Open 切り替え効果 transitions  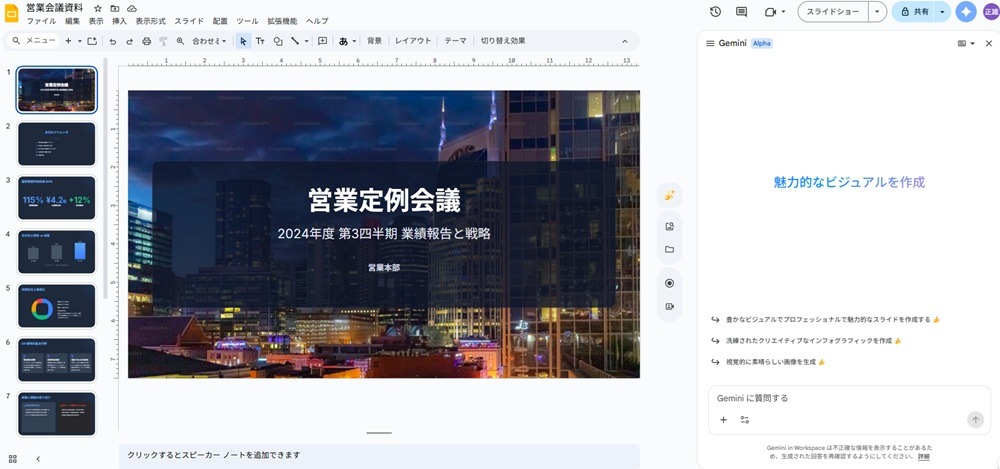pyautogui.click(x=503, y=41)
